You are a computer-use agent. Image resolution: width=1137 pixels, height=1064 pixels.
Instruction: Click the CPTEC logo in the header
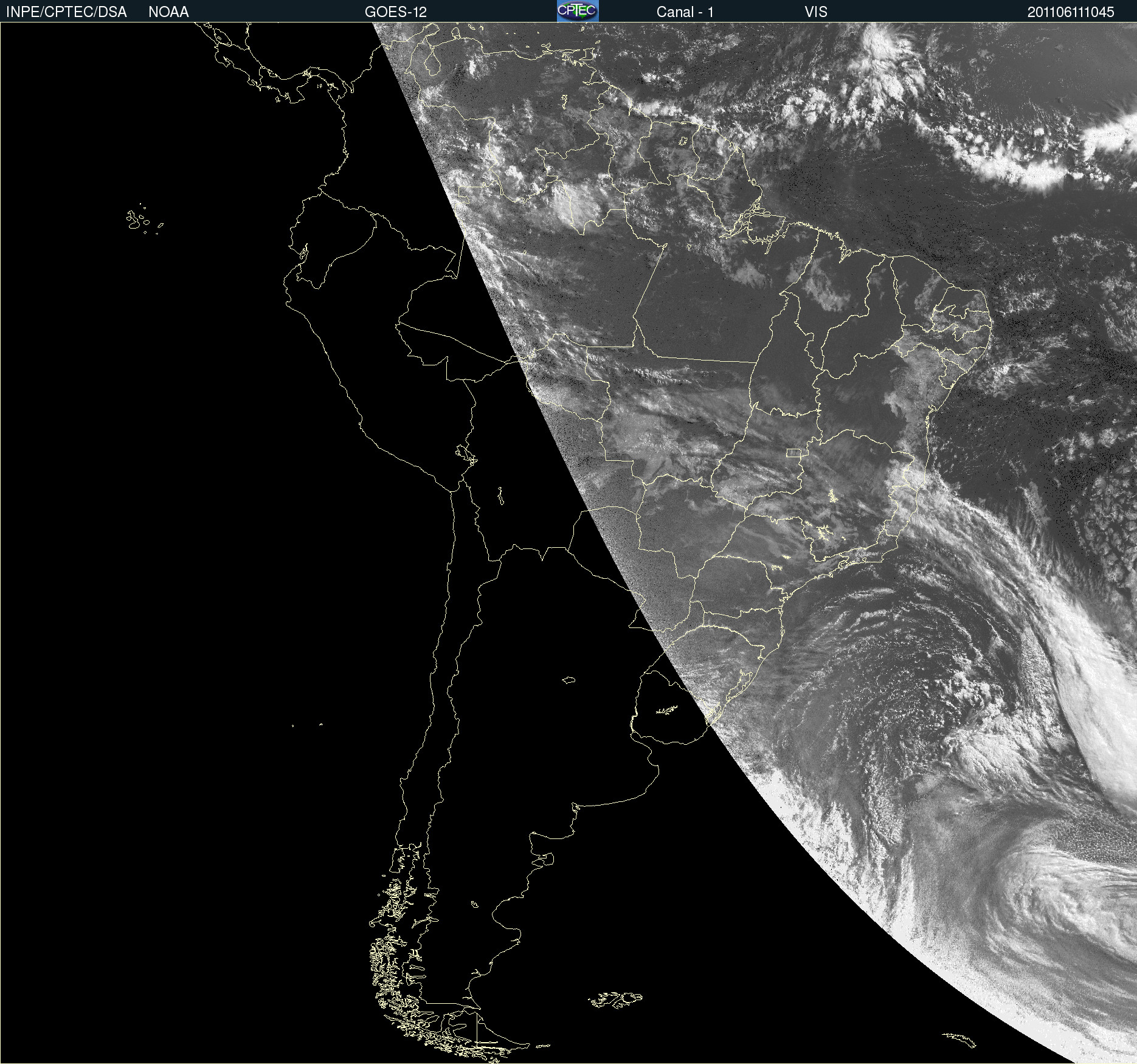point(578,11)
